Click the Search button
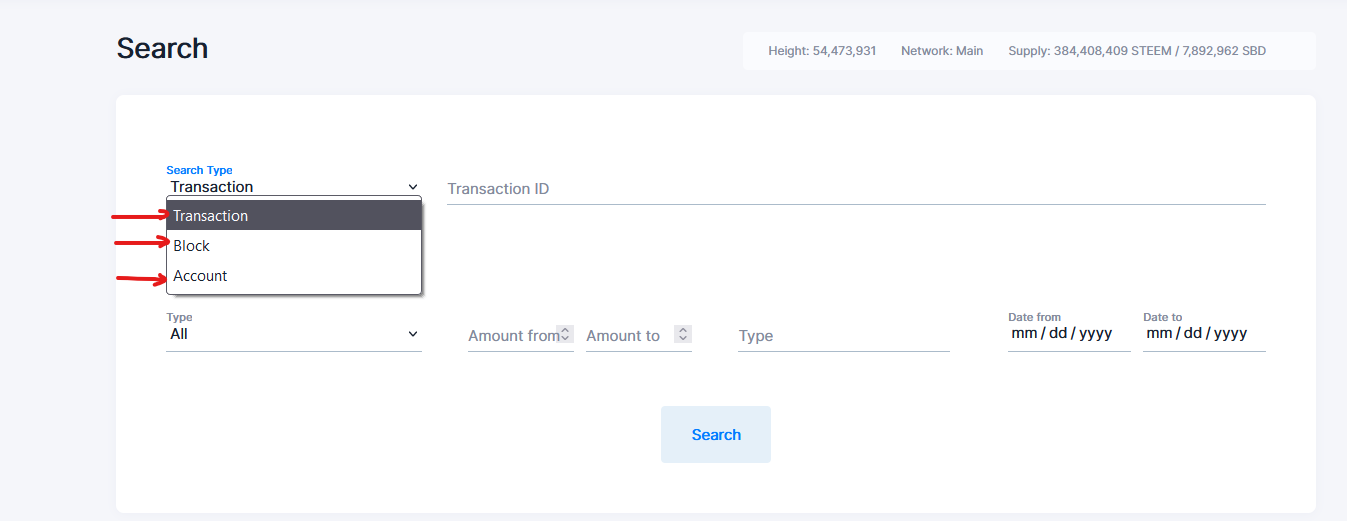1347x521 pixels. pyautogui.click(x=716, y=434)
